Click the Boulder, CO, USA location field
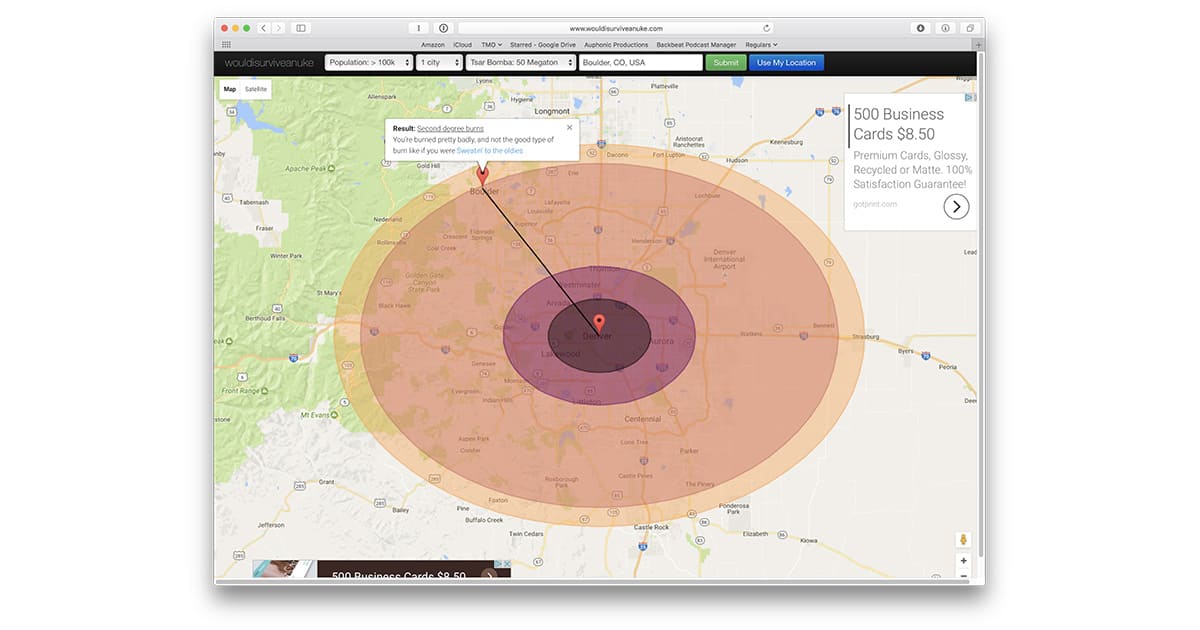 click(641, 62)
